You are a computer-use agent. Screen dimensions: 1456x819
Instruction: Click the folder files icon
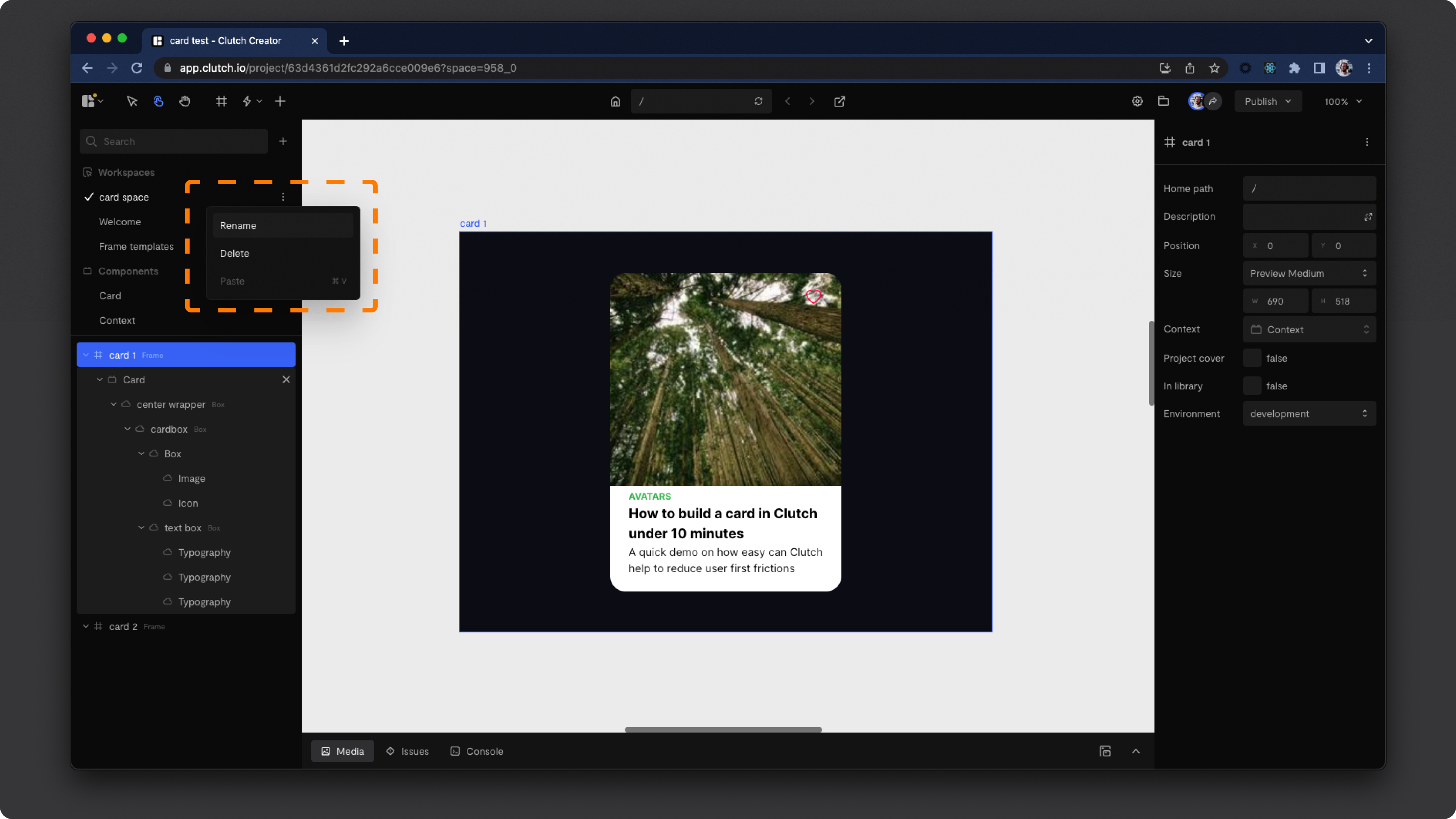pos(1163,101)
